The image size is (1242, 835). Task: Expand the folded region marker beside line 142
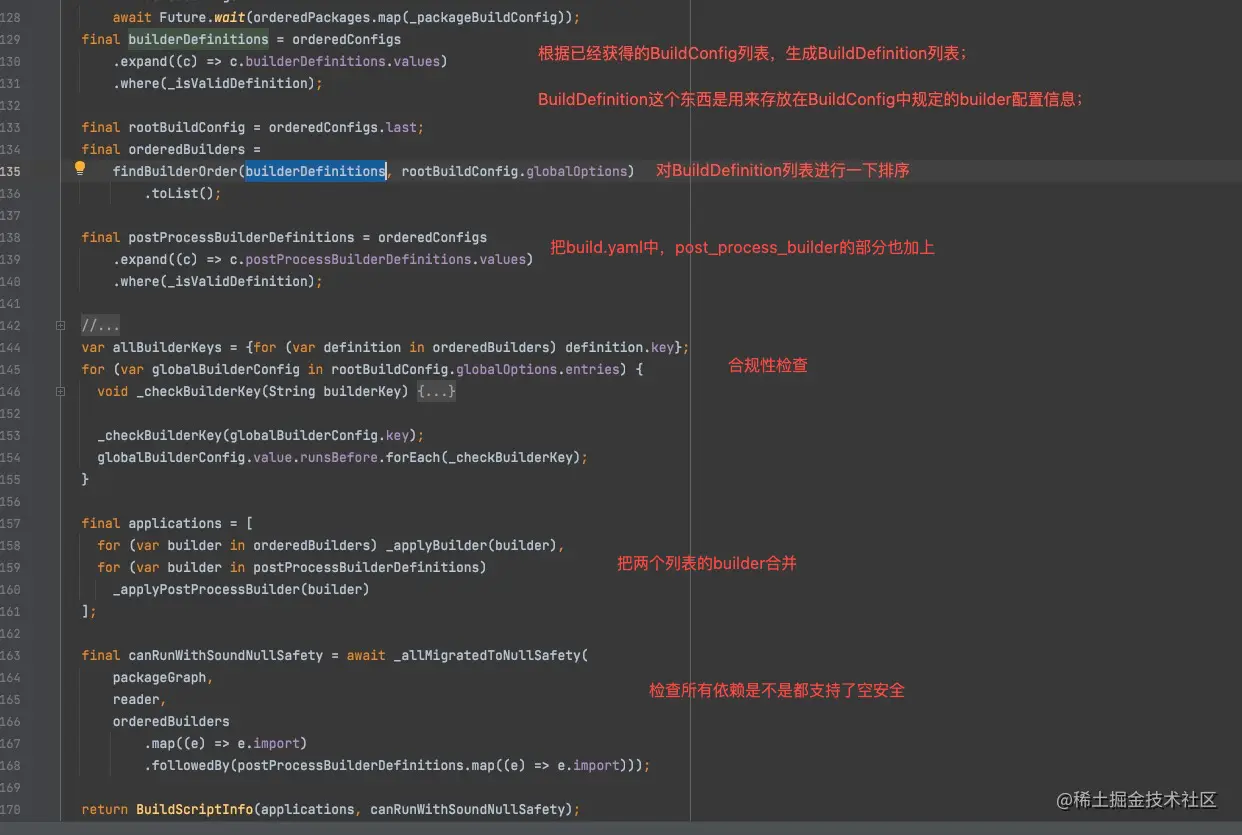[x=60, y=325]
